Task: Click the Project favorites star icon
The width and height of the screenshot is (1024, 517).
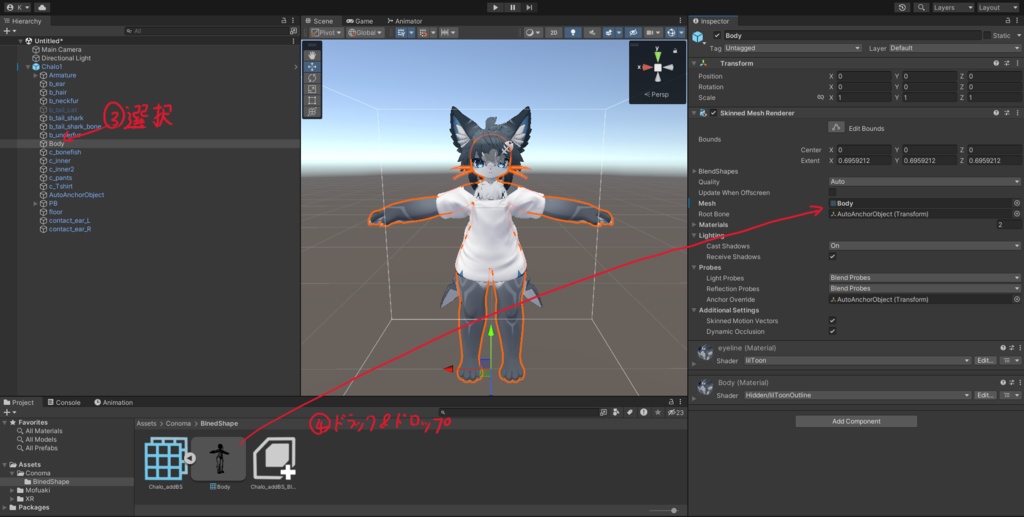Action: (658, 413)
